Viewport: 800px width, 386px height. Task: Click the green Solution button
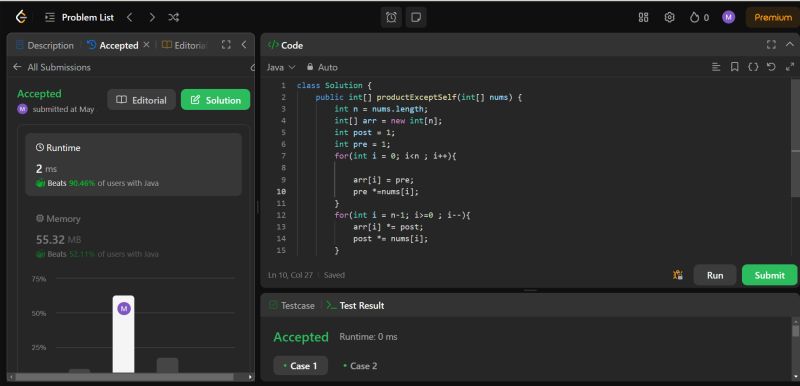coord(215,100)
